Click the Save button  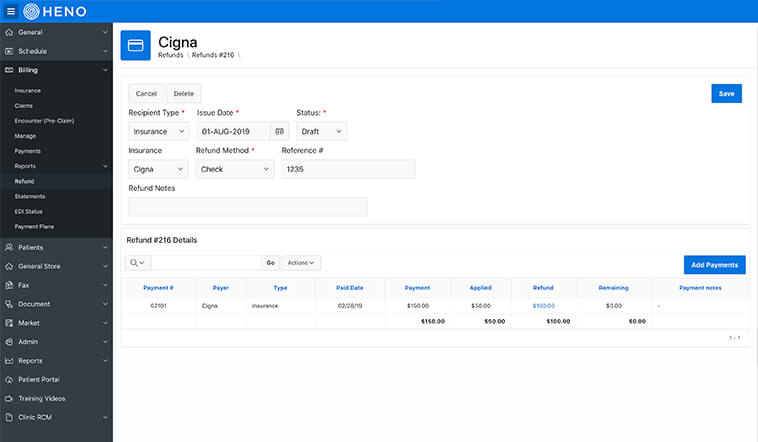click(x=726, y=94)
